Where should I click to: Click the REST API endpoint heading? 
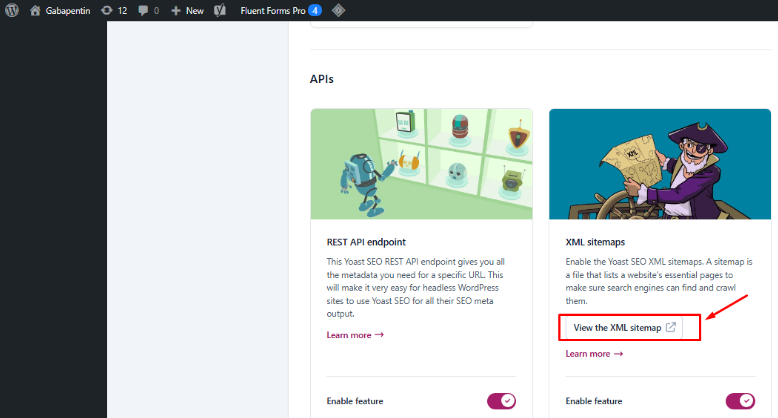click(x=367, y=241)
